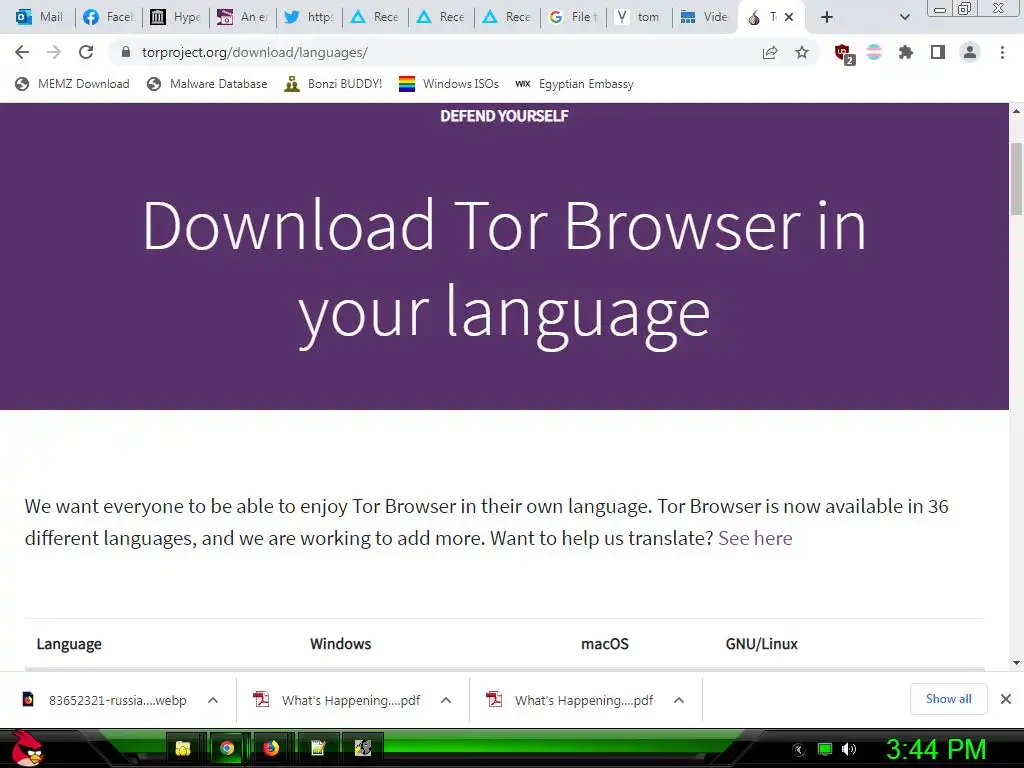
Task: Click the 3:44 PM clock
Action: pos(936,749)
